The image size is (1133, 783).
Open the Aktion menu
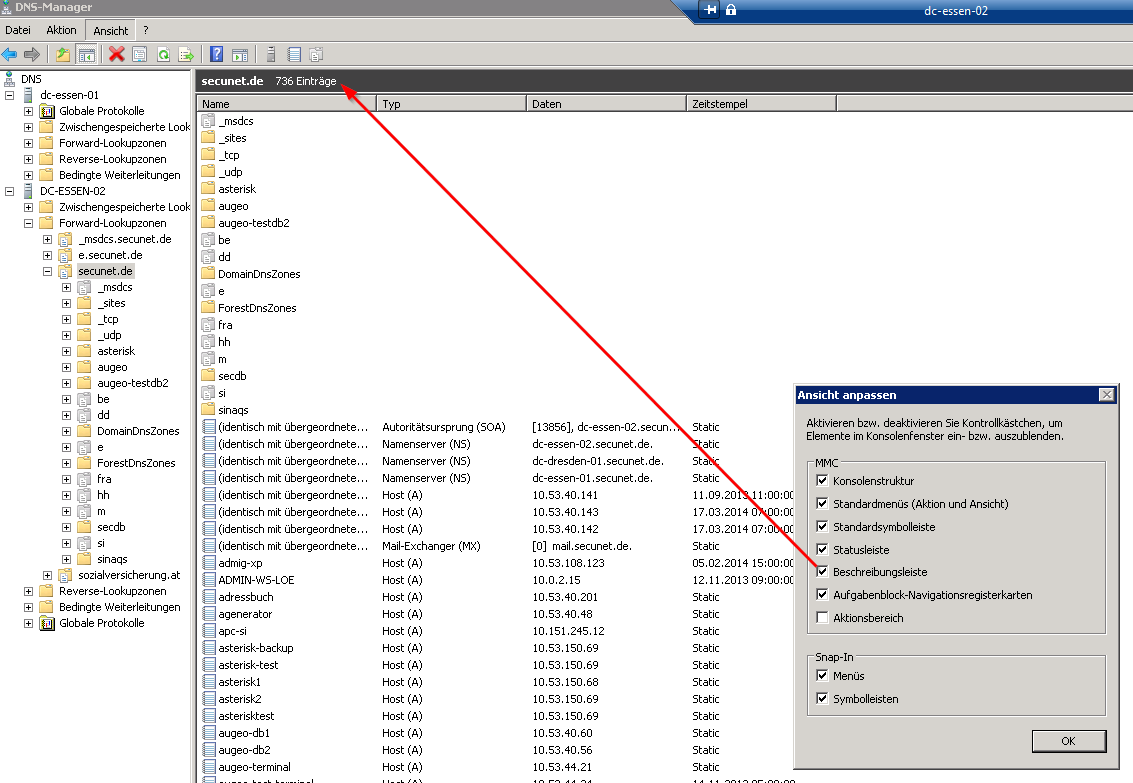click(x=61, y=30)
